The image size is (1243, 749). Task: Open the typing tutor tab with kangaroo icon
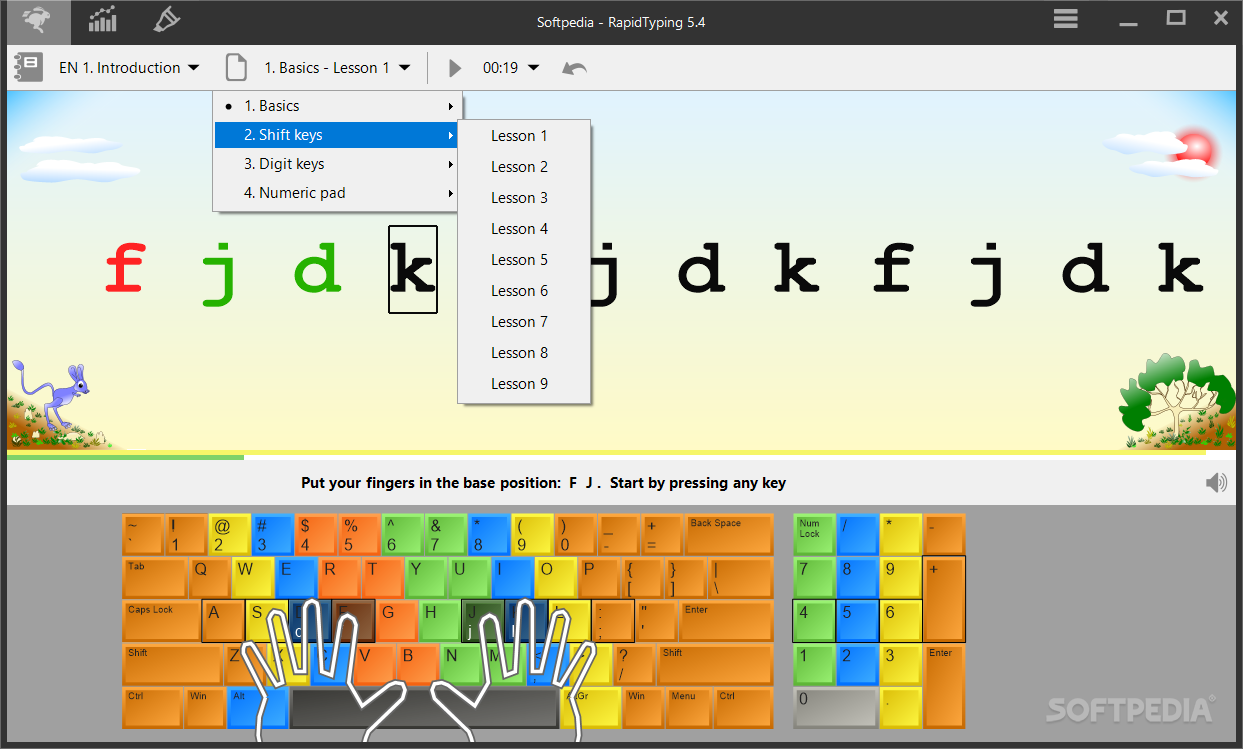tap(37, 20)
